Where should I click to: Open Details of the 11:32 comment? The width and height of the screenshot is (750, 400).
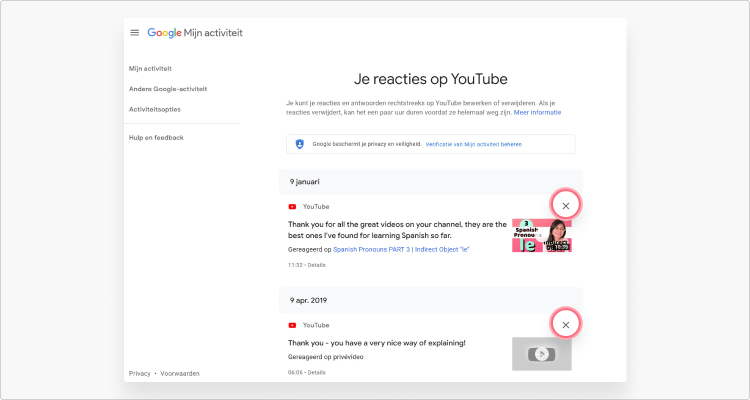click(316, 265)
